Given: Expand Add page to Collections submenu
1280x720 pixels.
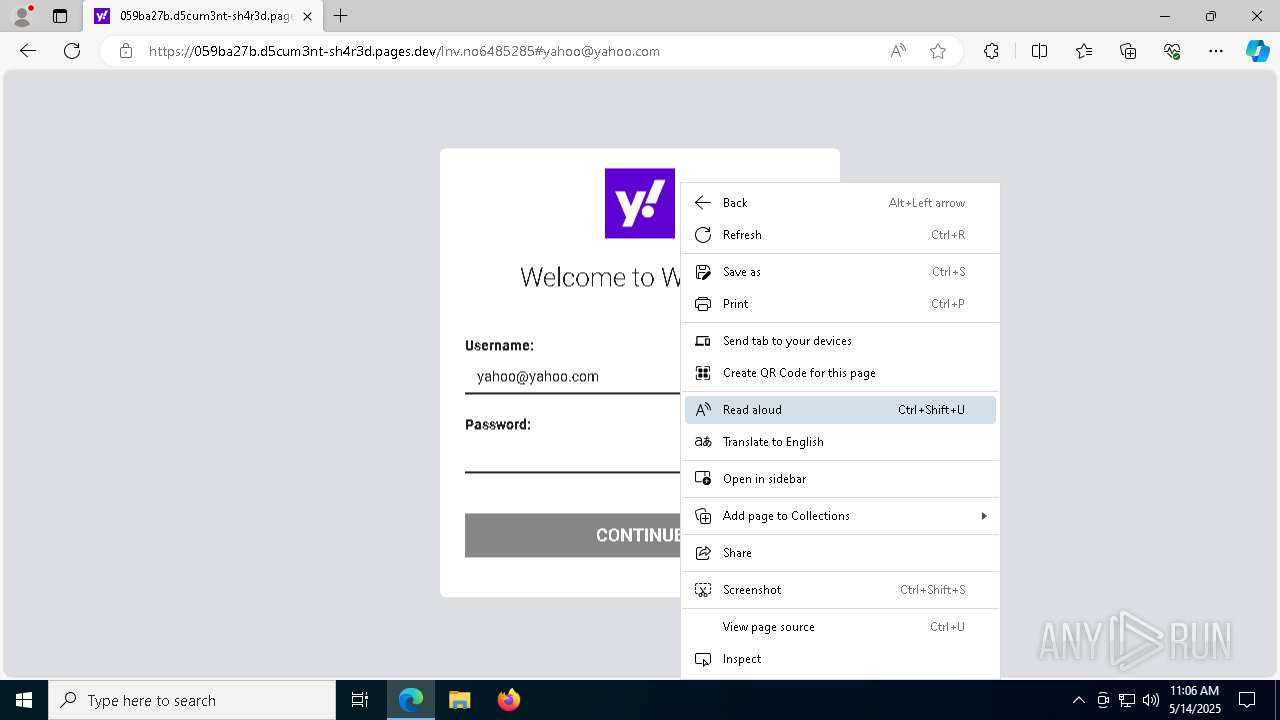Looking at the screenshot, I should pos(840,516).
